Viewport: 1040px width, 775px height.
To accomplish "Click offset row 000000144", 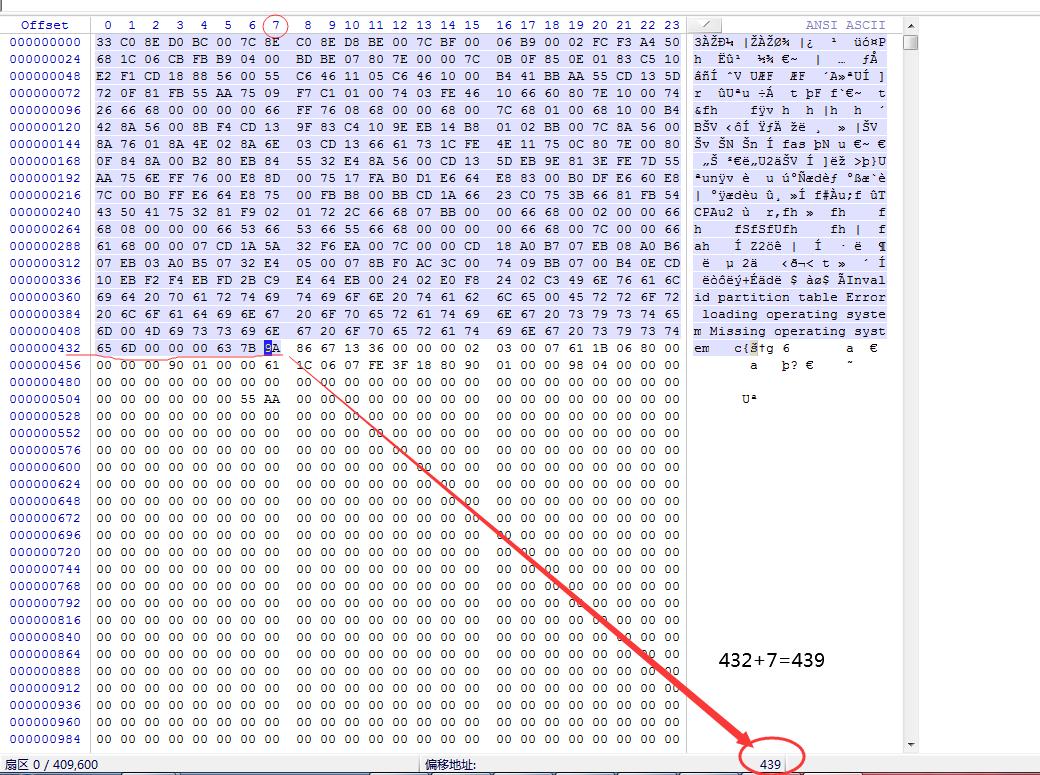I will [x=45, y=144].
